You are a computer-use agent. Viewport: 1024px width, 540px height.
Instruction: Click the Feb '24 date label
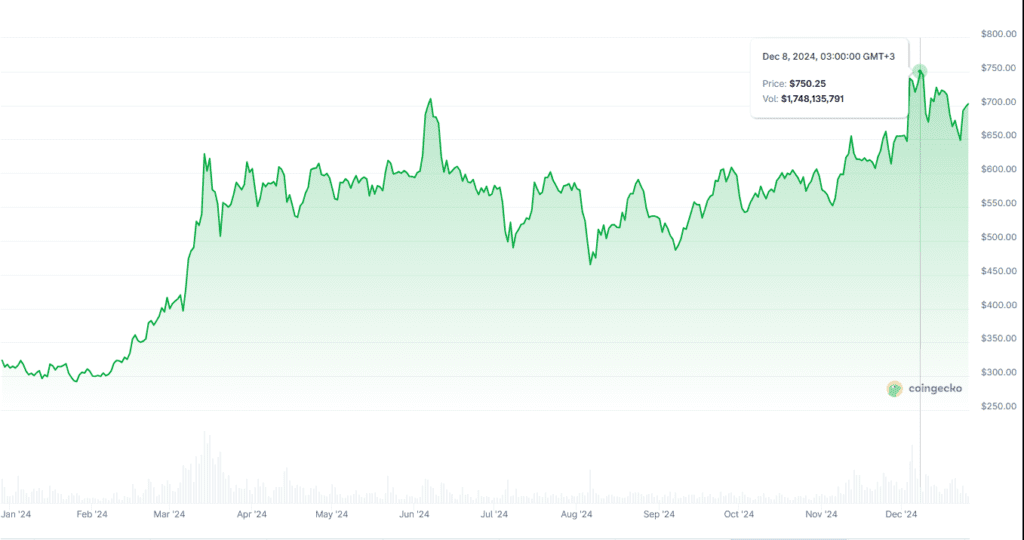[x=91, y=515]
